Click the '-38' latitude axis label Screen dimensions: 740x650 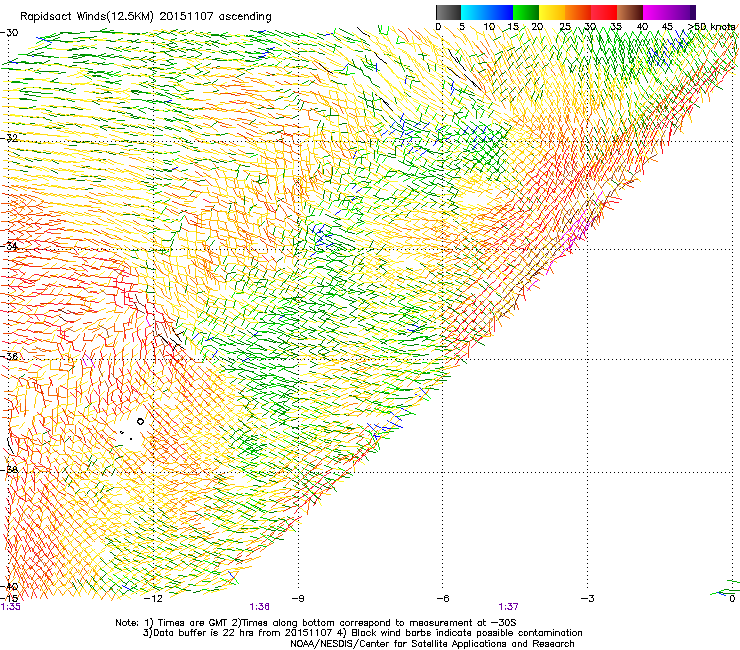(9, 470)
